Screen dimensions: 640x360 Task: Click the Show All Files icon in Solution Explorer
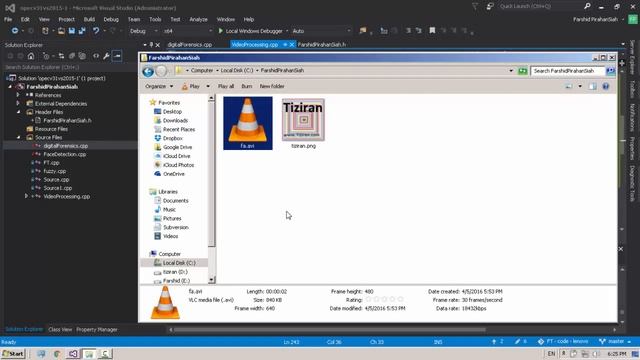[x=82, y=56]
